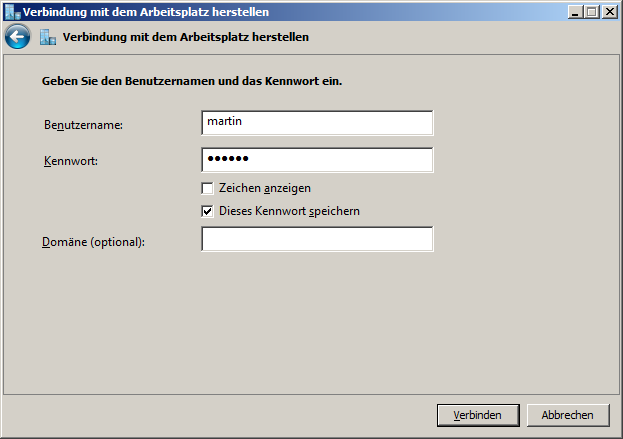Click the workplace icon beside the wizard heading
This screenshot has height=439, width=623.
[48, 37]
